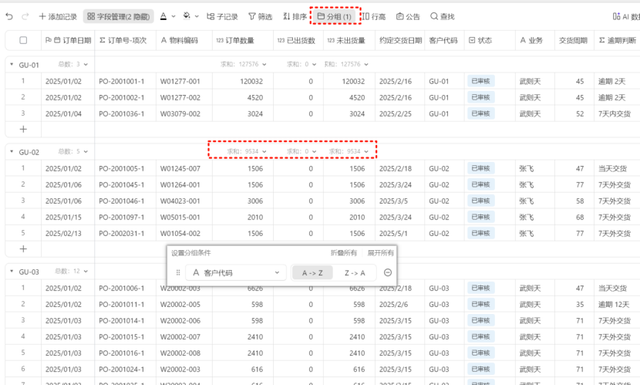Open the 分组 (1) grouping menu
The image size is (640, 385).
tap(334, 16)
